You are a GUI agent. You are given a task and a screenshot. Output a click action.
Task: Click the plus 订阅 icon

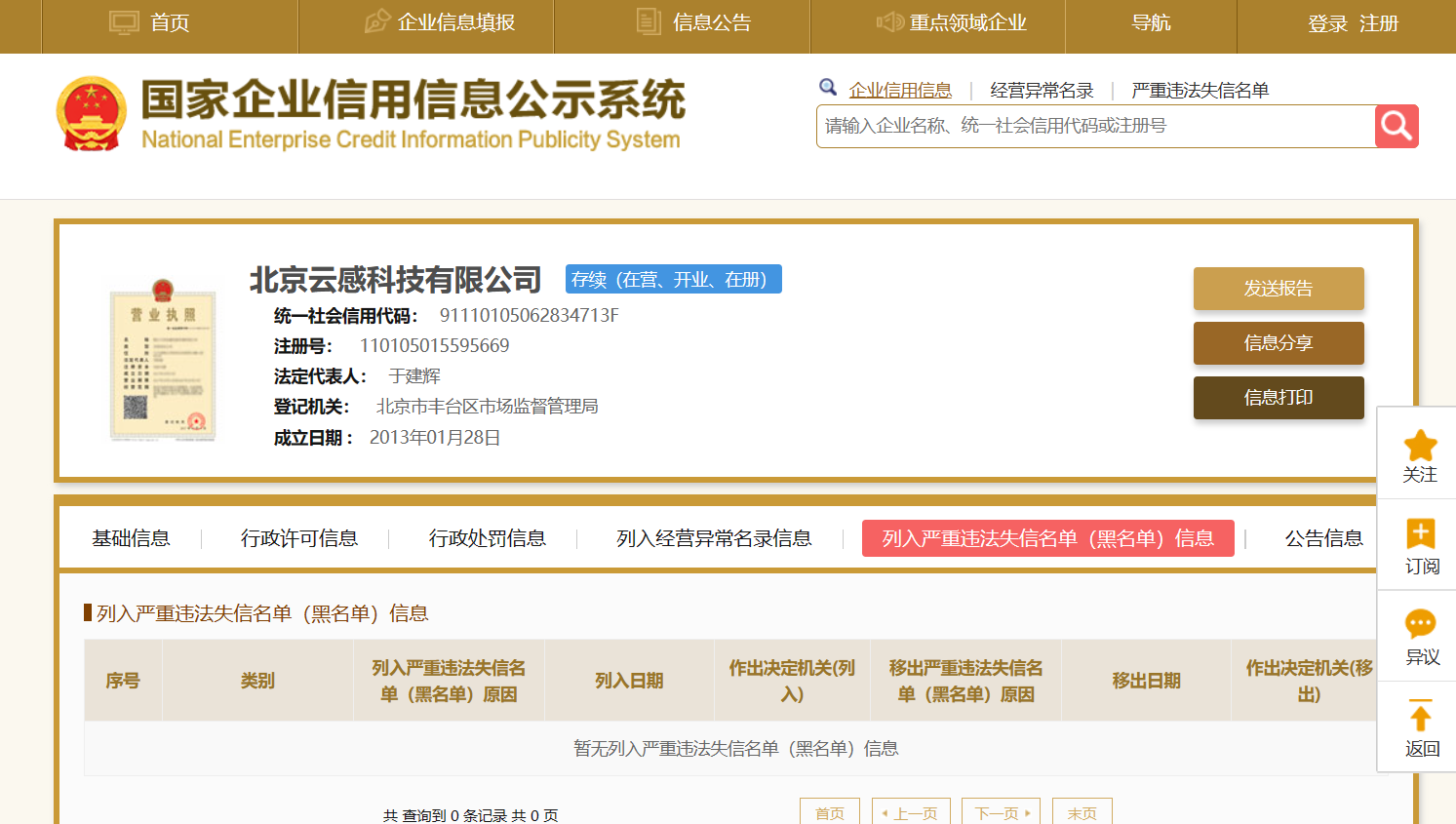(x=1420, y=534)
